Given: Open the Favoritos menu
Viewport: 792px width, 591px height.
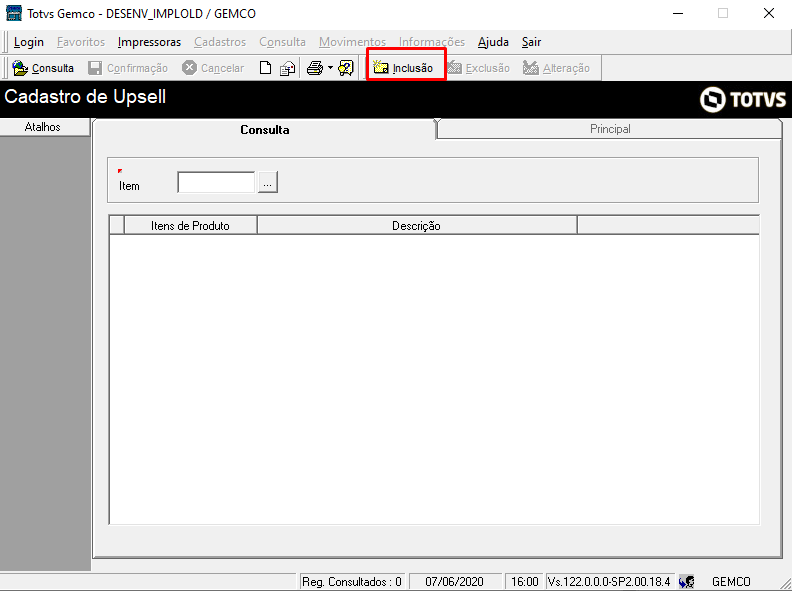Looking at the screenshot, I should (81, 42).
